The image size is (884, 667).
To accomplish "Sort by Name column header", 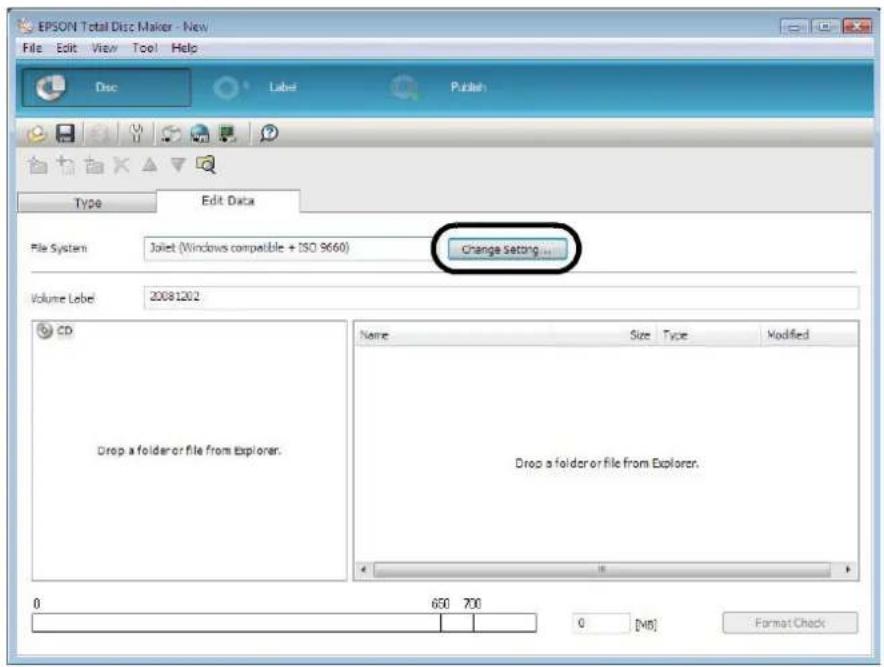I will pyautogui.click(x=453, y=335).
